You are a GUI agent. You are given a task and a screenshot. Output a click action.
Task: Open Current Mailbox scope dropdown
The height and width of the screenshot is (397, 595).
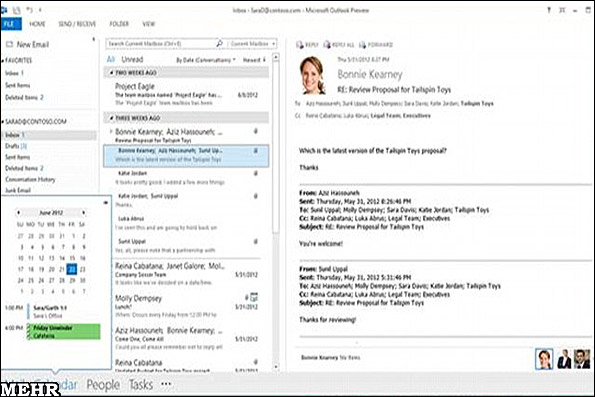252,44
